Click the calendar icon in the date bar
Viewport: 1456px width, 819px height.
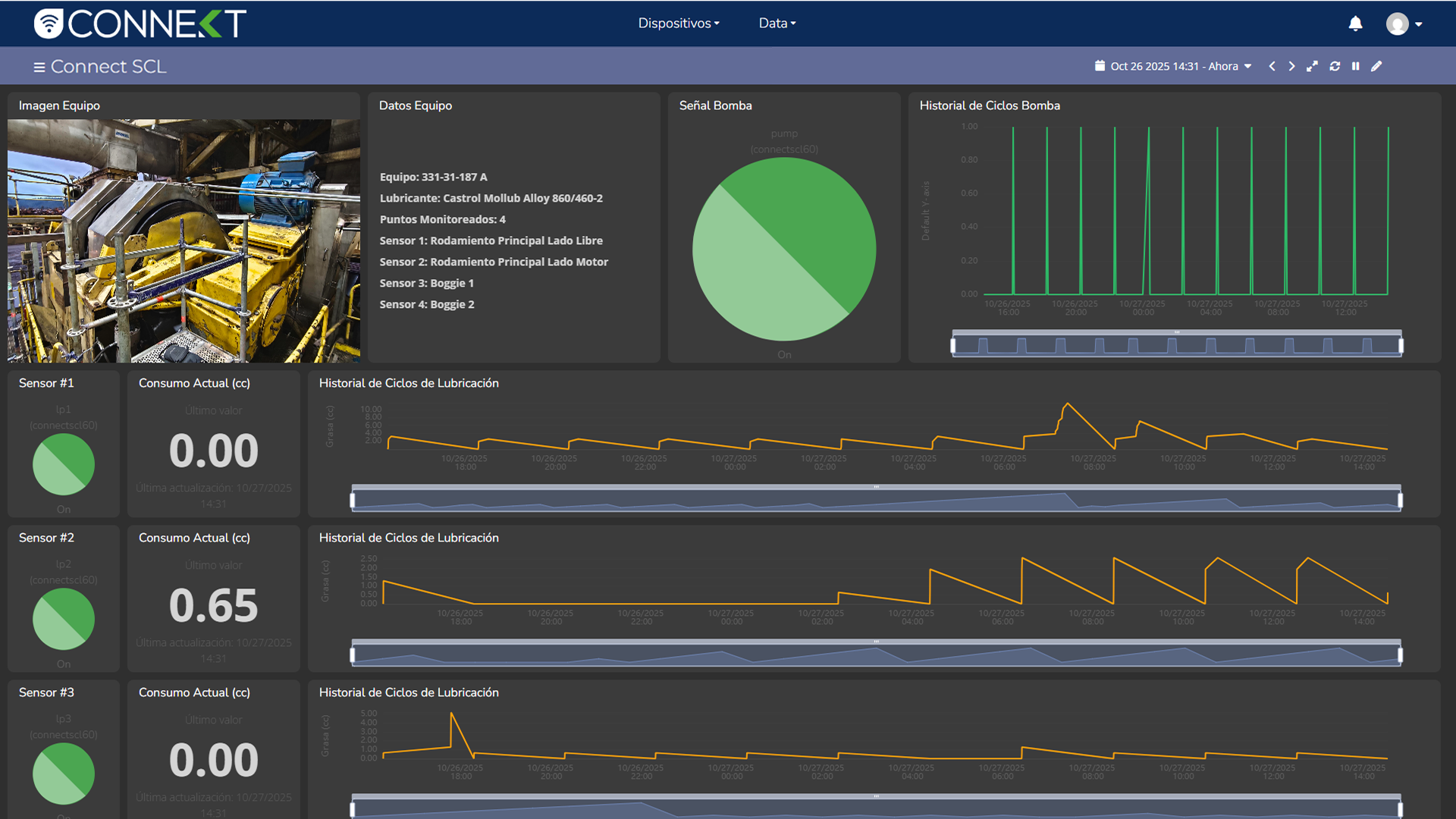click(1100, 66)
